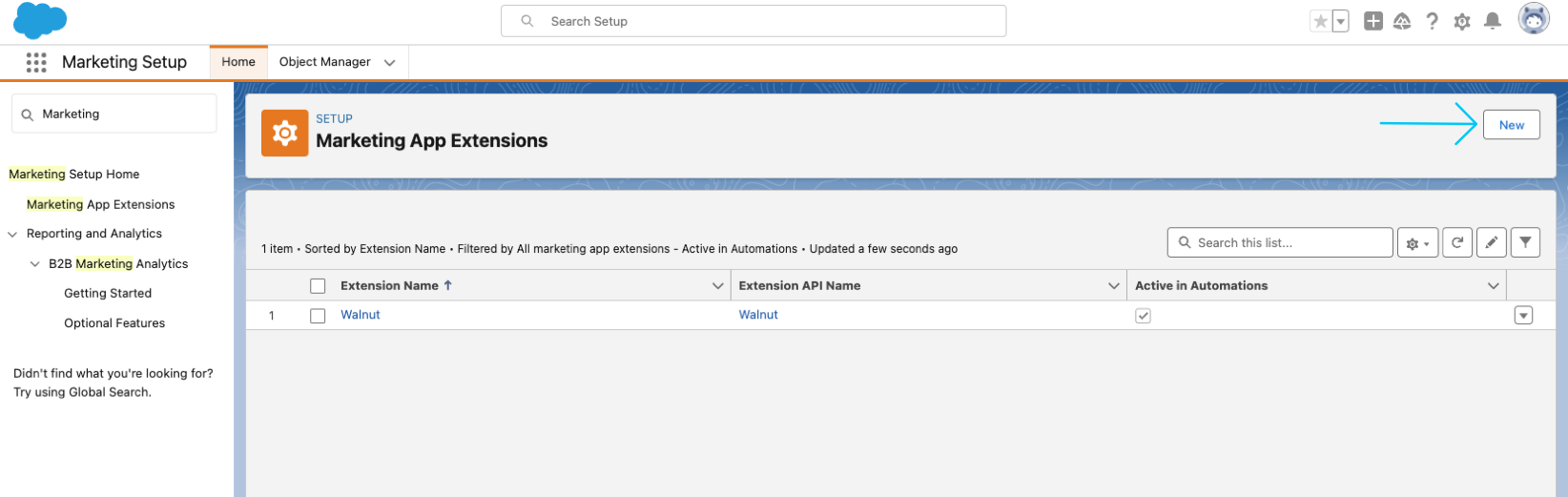The image size is (1568, 497).
Task: Focus the Search Setup field
Action: [753, 21]
